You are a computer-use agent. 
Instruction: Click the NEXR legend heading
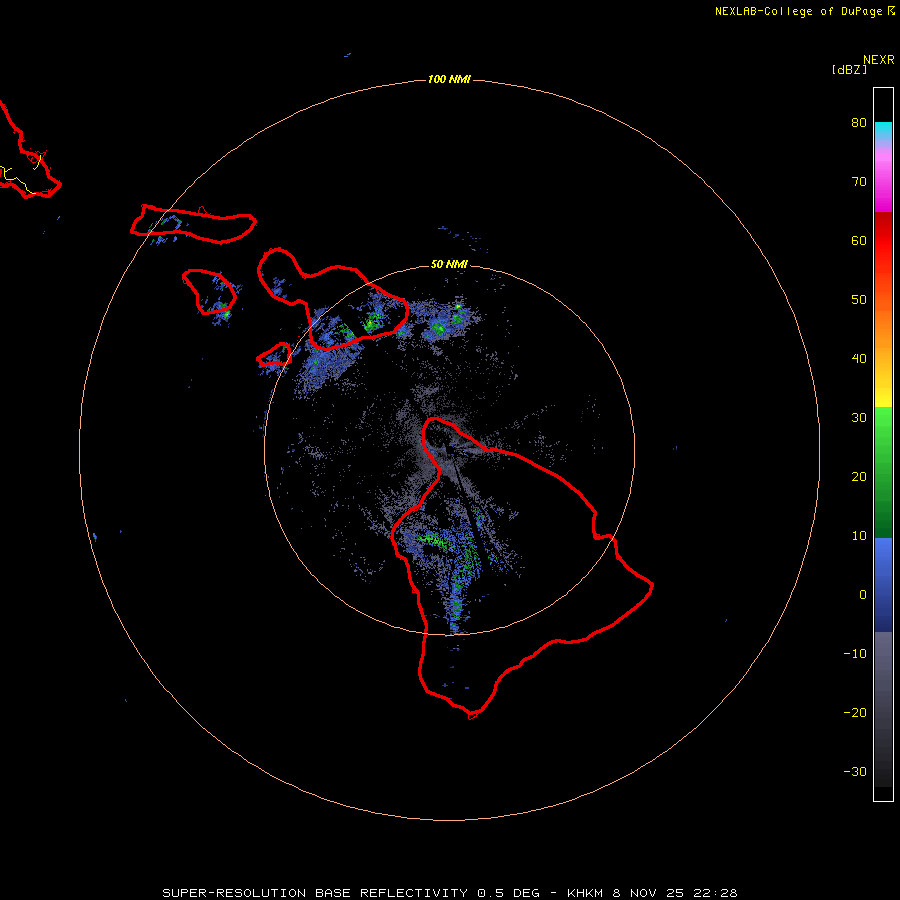[x=878, y=60]
